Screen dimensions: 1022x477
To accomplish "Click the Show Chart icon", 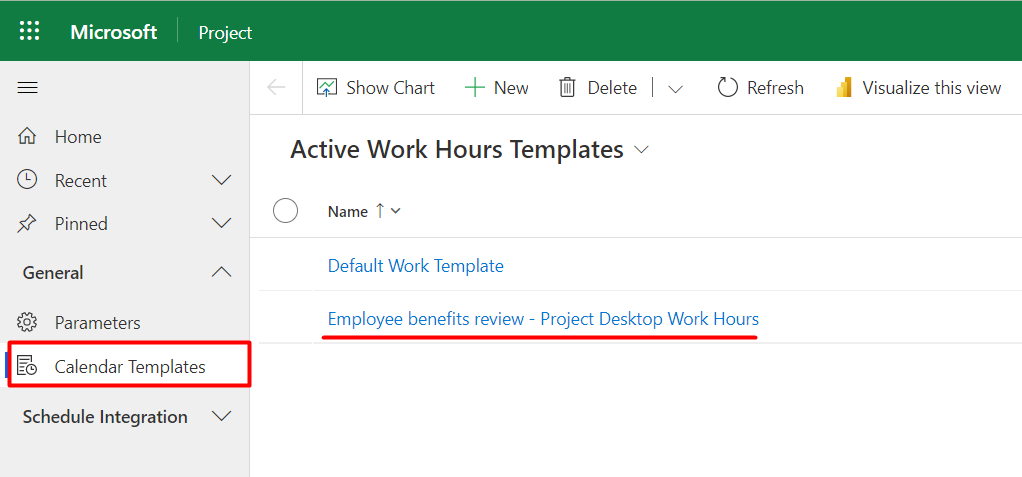I will tap(327, 88).
